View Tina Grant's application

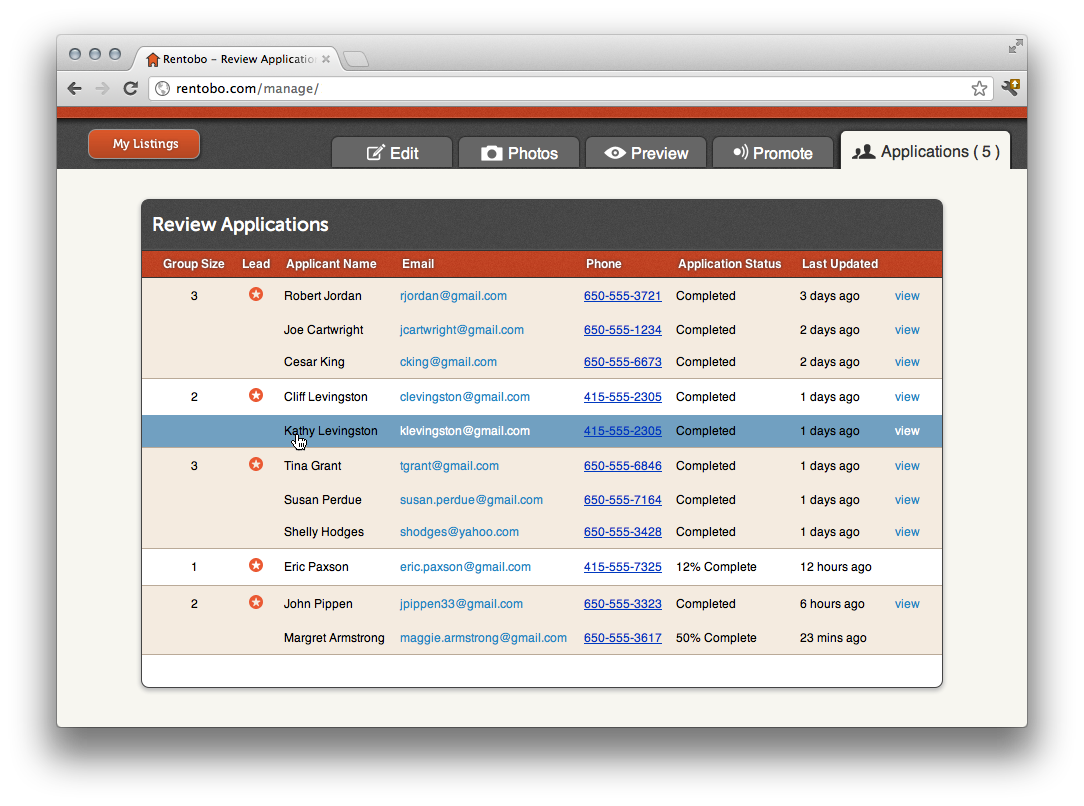pyautogui.click(x=907, y=466)
